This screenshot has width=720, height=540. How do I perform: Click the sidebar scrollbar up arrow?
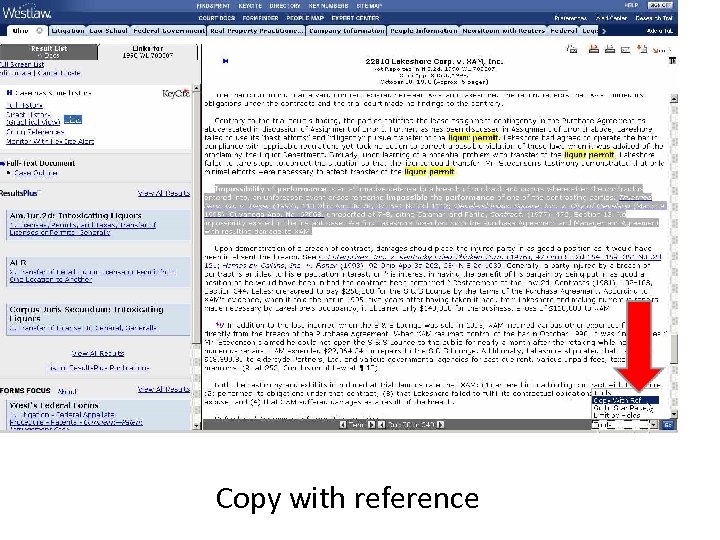pos(197,88)
